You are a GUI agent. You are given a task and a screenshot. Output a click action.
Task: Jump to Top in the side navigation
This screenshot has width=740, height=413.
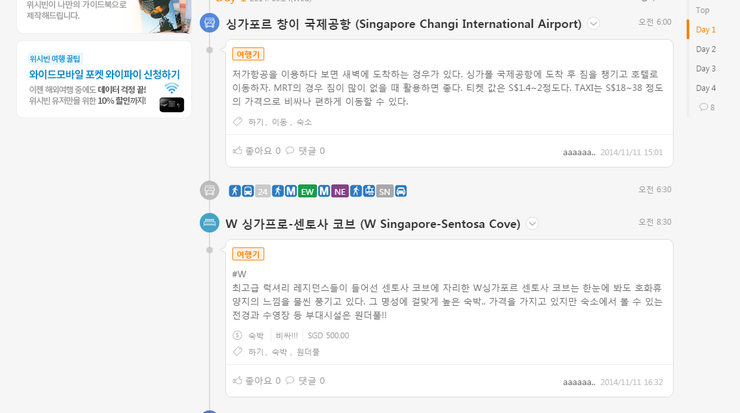[703, 10]
